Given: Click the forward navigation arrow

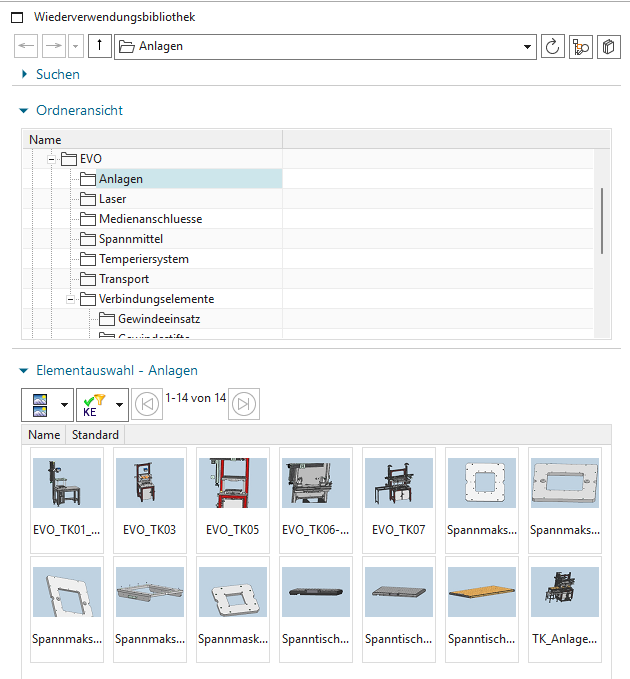Looking at the screenshot, I should 54,46.
